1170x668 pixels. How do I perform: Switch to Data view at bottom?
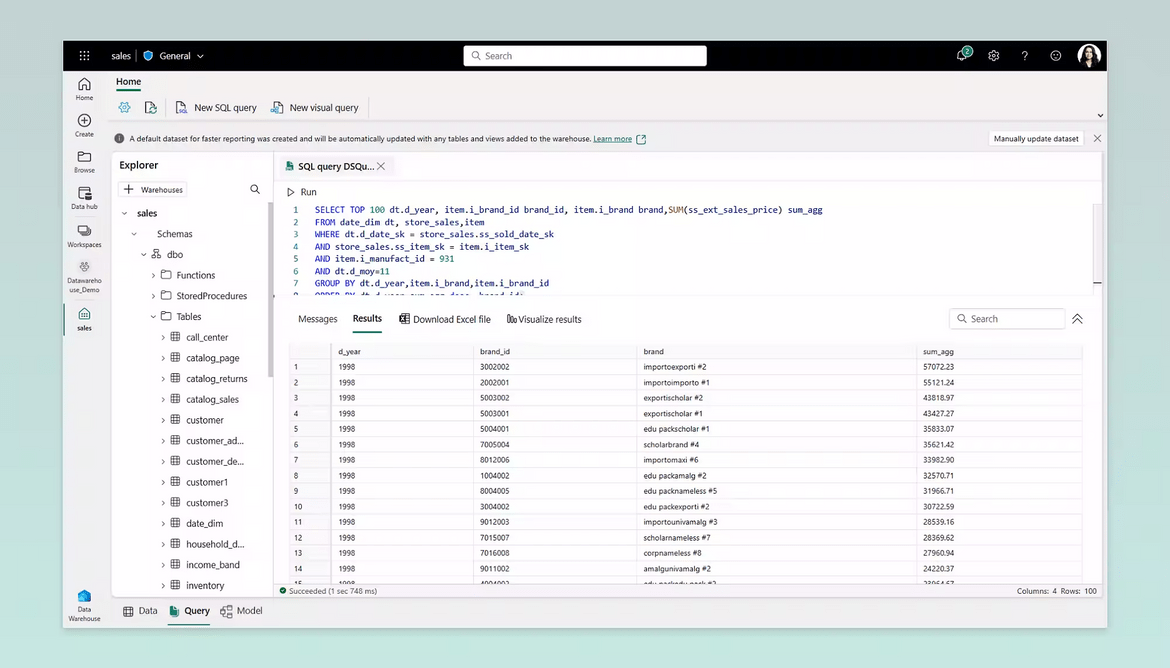pyautogui.click(x=140, y=611)
